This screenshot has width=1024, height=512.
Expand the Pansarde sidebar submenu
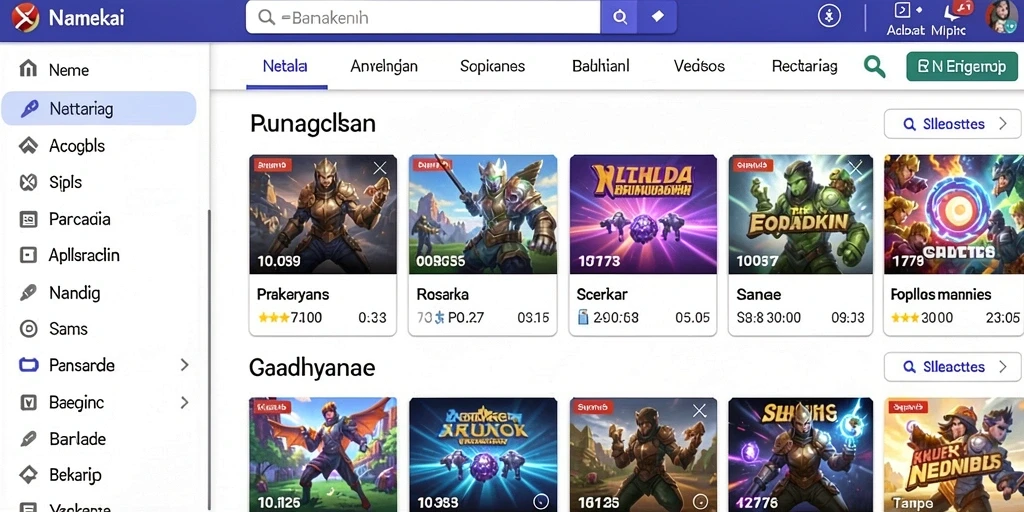coord(185,365)
